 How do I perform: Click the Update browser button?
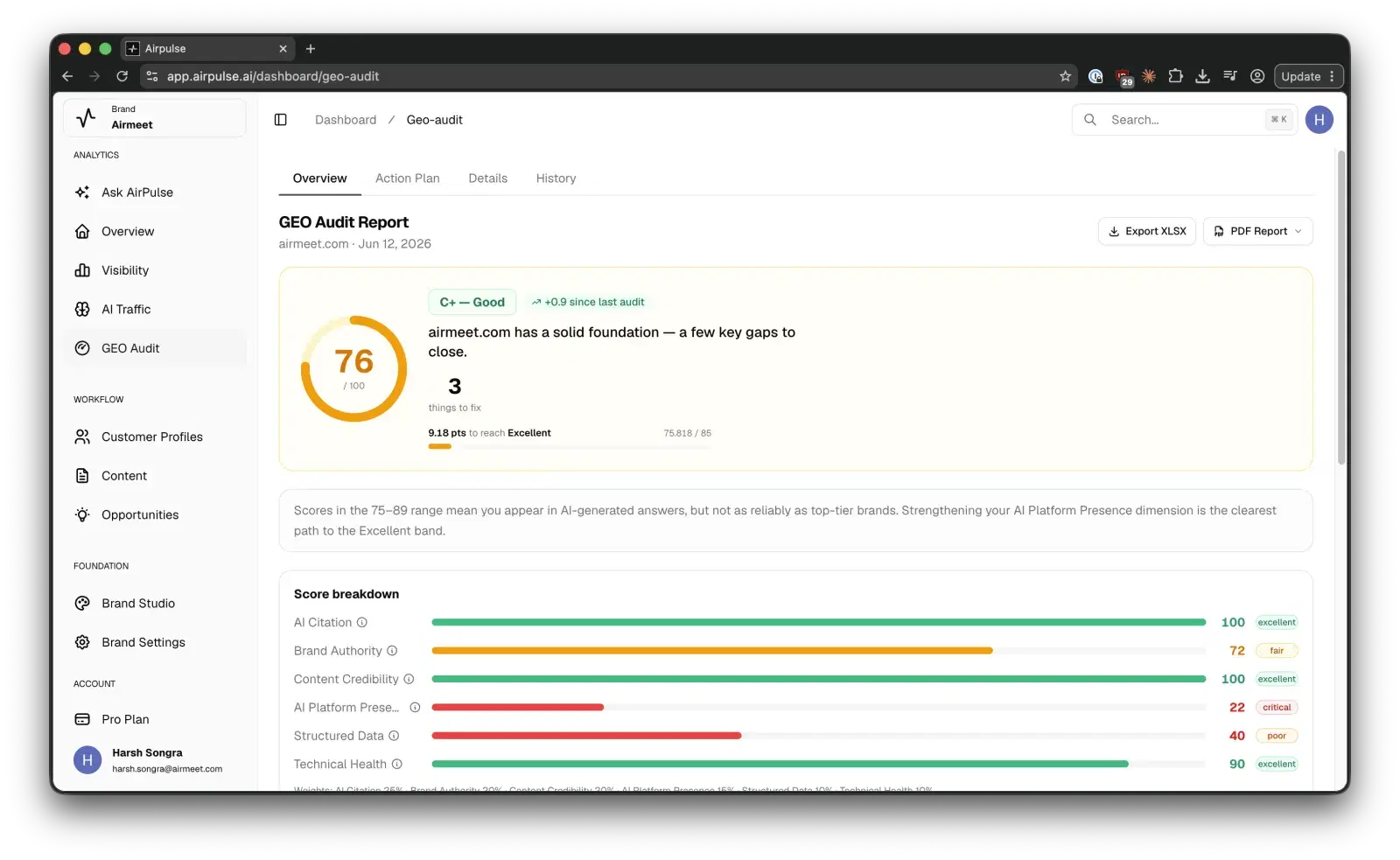(x=1301, y=76)
